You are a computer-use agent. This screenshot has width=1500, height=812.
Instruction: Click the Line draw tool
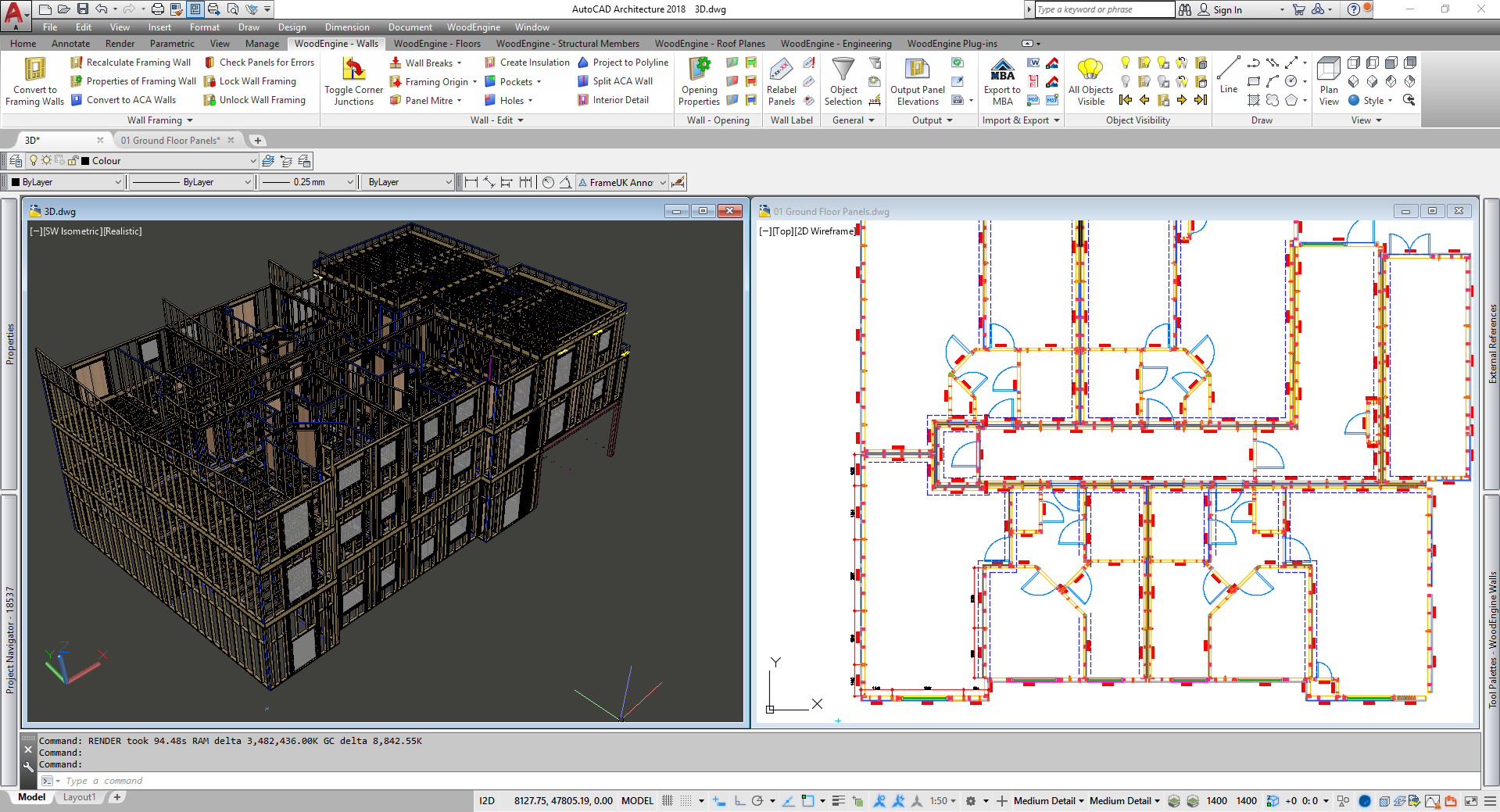click(1229, 74)
